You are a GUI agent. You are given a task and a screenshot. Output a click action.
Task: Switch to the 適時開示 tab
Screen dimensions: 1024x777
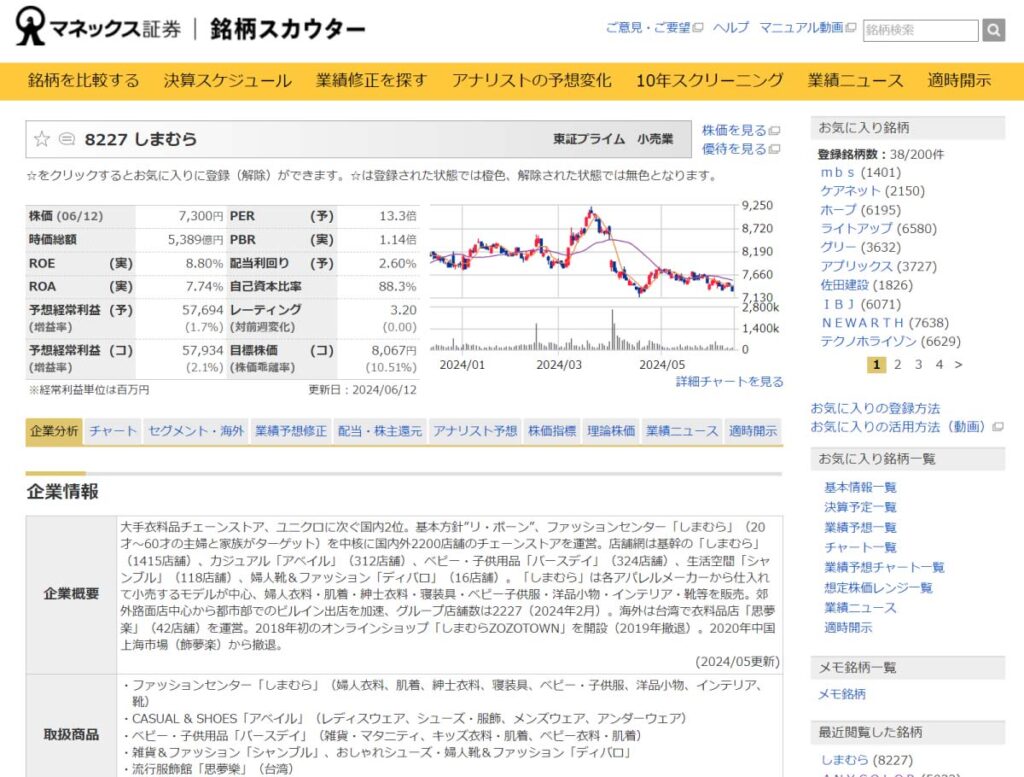pyautogui.click(x=753, y=431)
